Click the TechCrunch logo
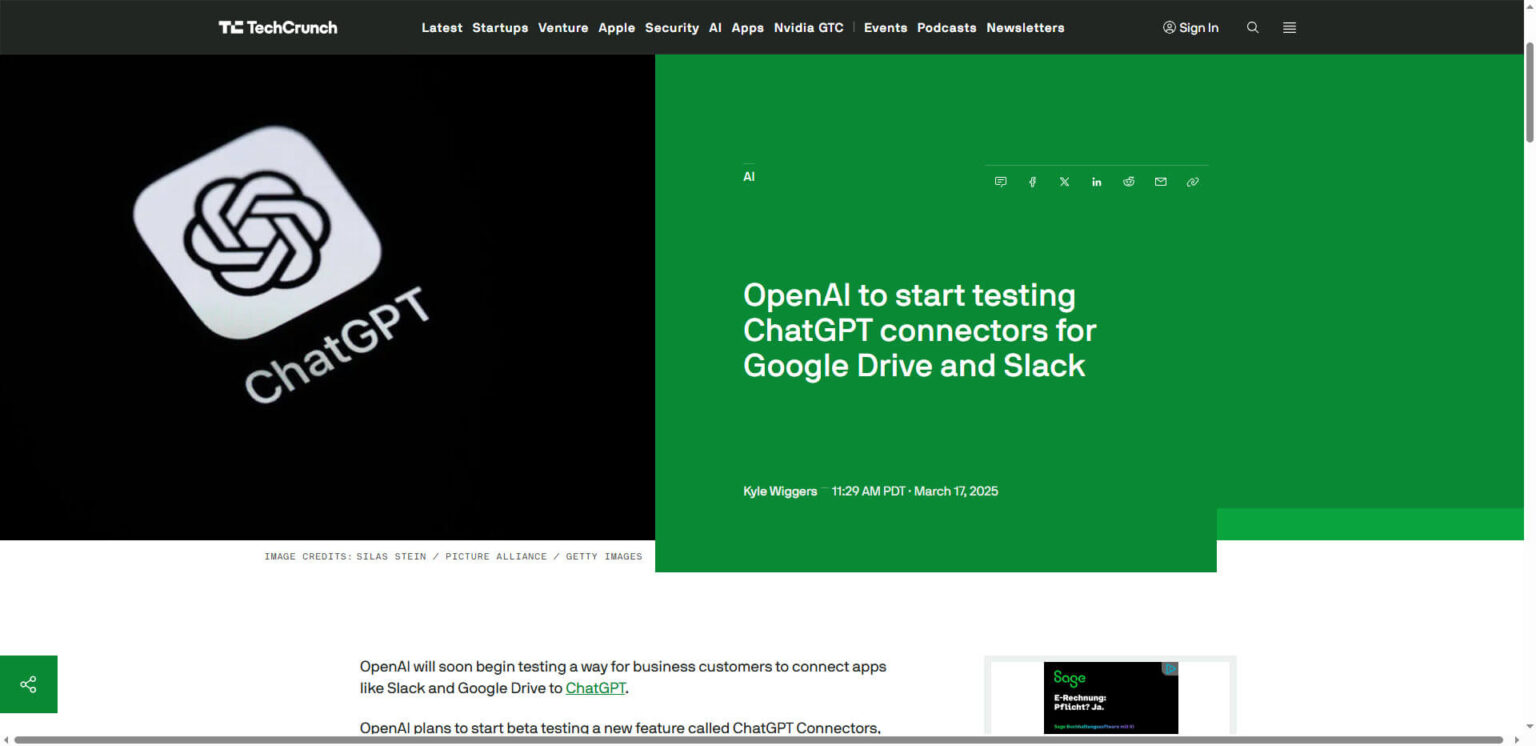Screen dimensions: 1536x746 pos(278,27)
